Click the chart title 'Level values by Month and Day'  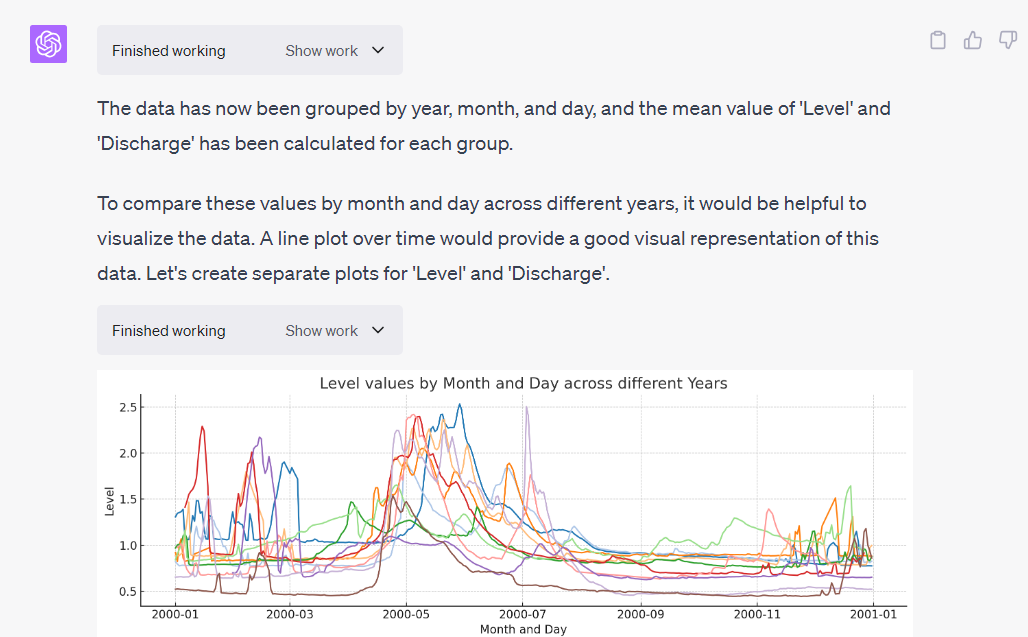[523, 383]
